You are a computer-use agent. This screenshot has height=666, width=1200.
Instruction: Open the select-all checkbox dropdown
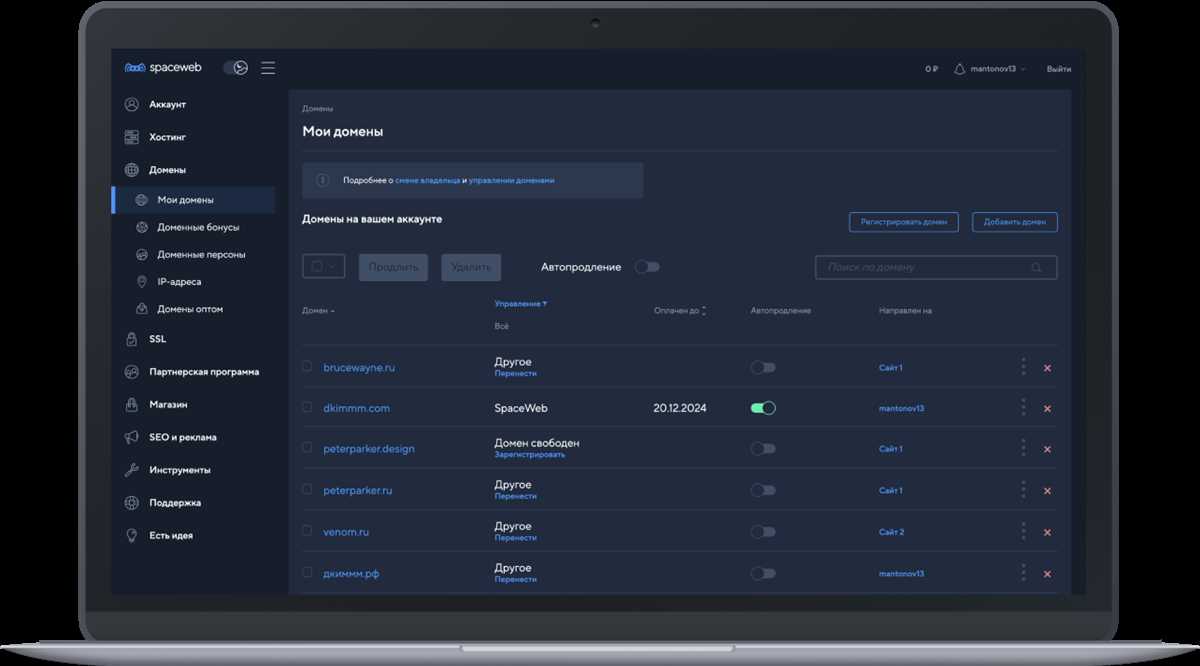323,267
